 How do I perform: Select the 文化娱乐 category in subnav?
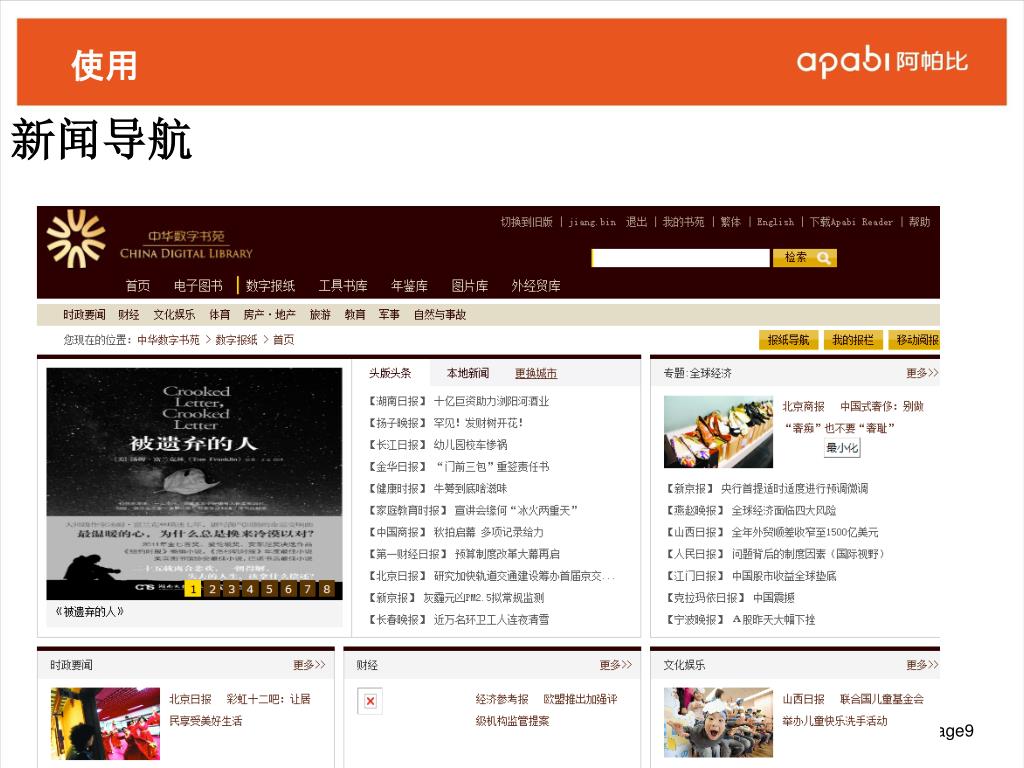coord(174,315)
